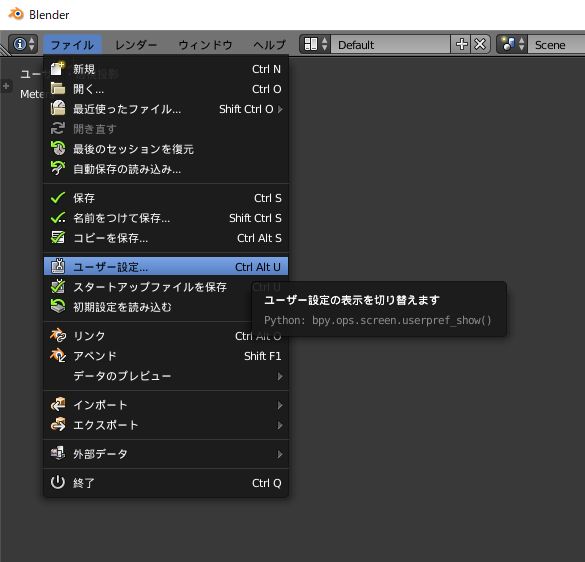Select アペンド menu entry
The image size is (585, 562).
166,356
